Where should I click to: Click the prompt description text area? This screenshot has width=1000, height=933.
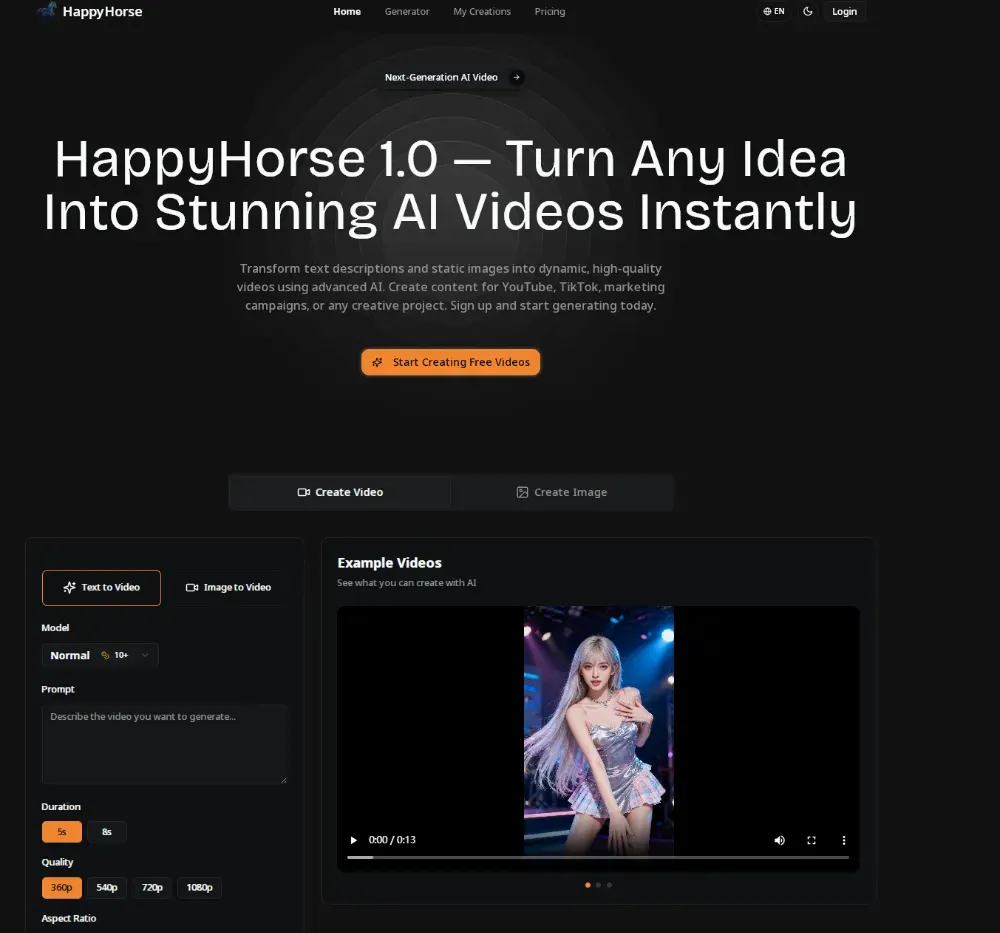tap(165, 744)
